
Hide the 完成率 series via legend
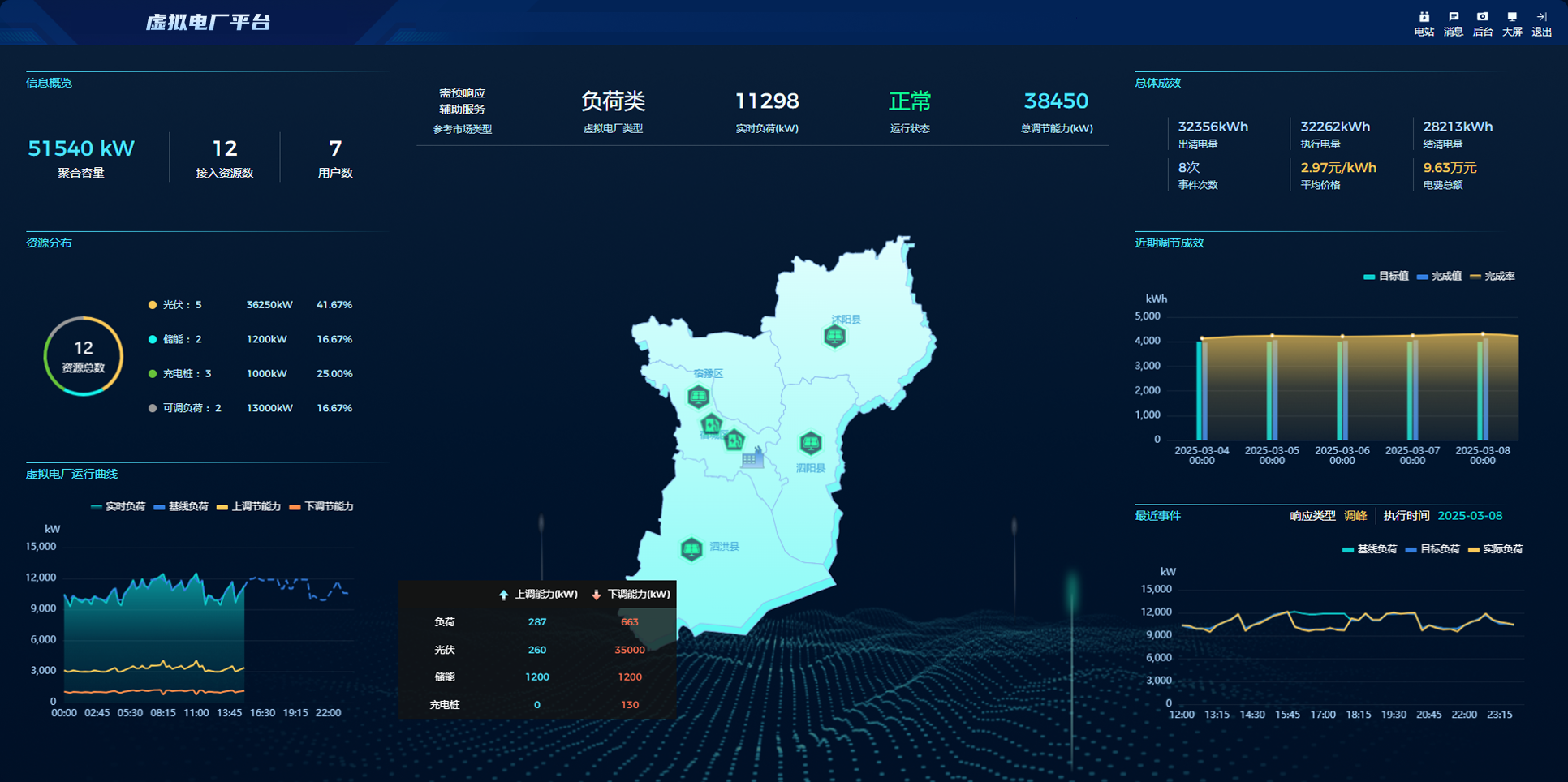[1492, 277]
